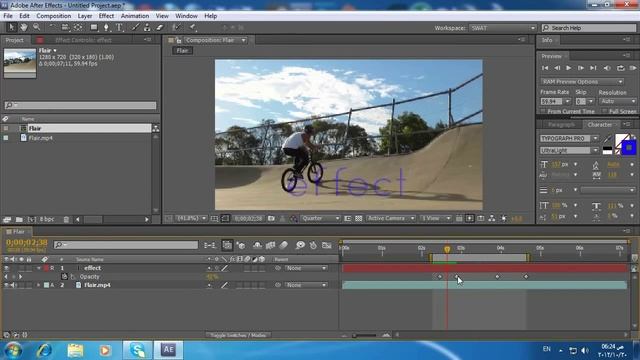The height and width of the screenshot is (360, 640).
Task: Toggle Opacity stopwatch on effect layer
Action: coord(64,276)
